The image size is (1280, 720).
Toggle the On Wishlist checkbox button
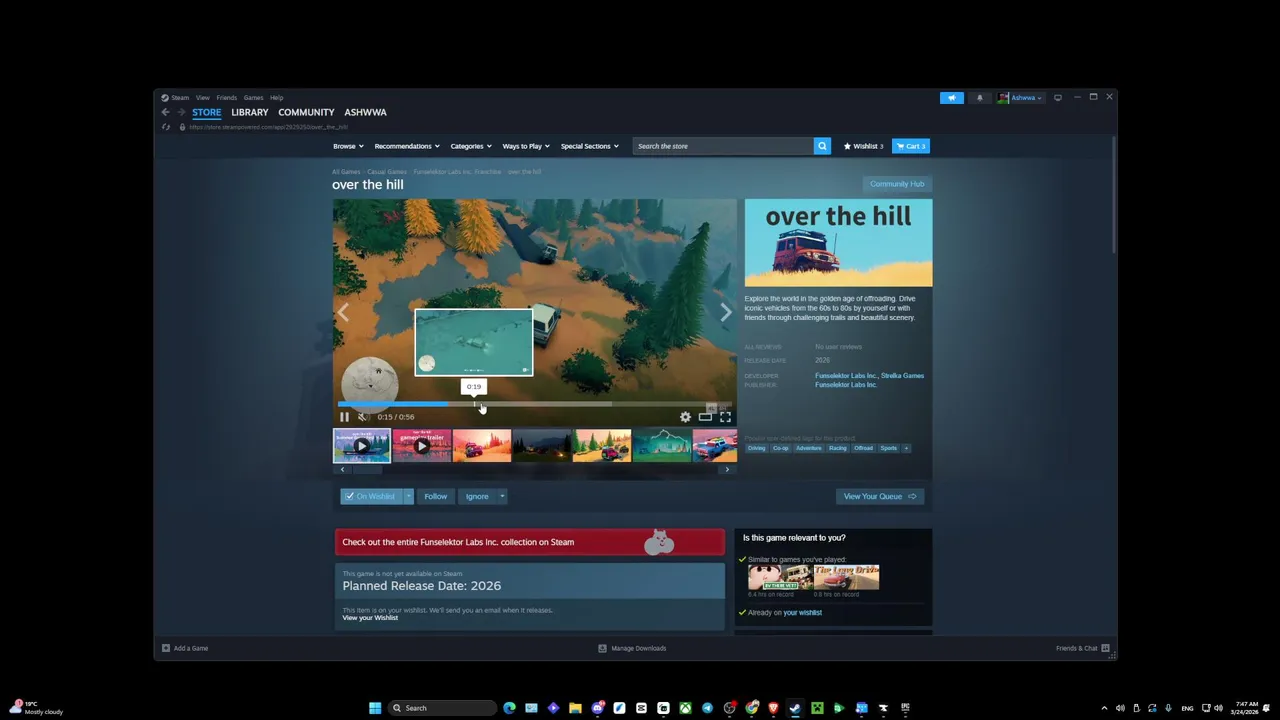[x=371, y=496]
